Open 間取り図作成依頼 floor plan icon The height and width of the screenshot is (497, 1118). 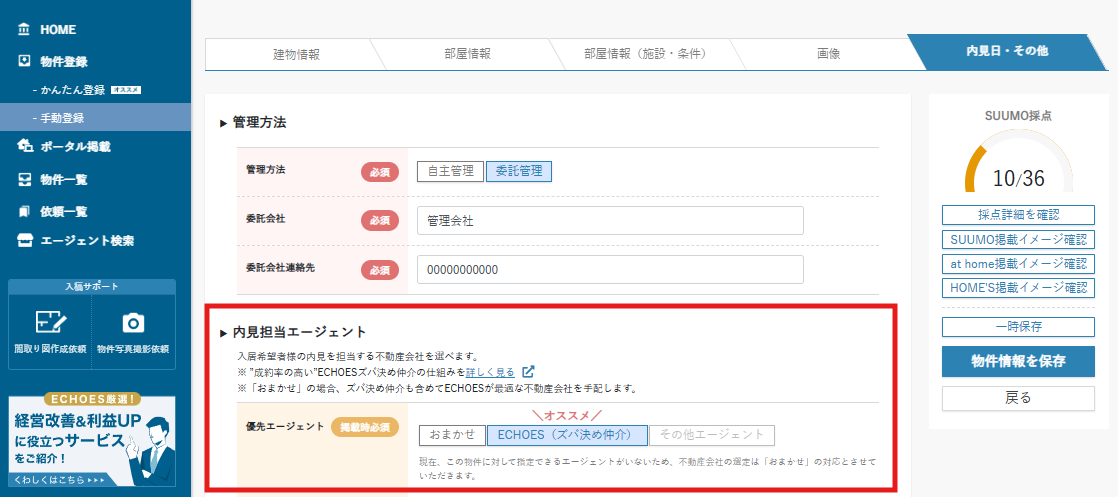[49, 323]
